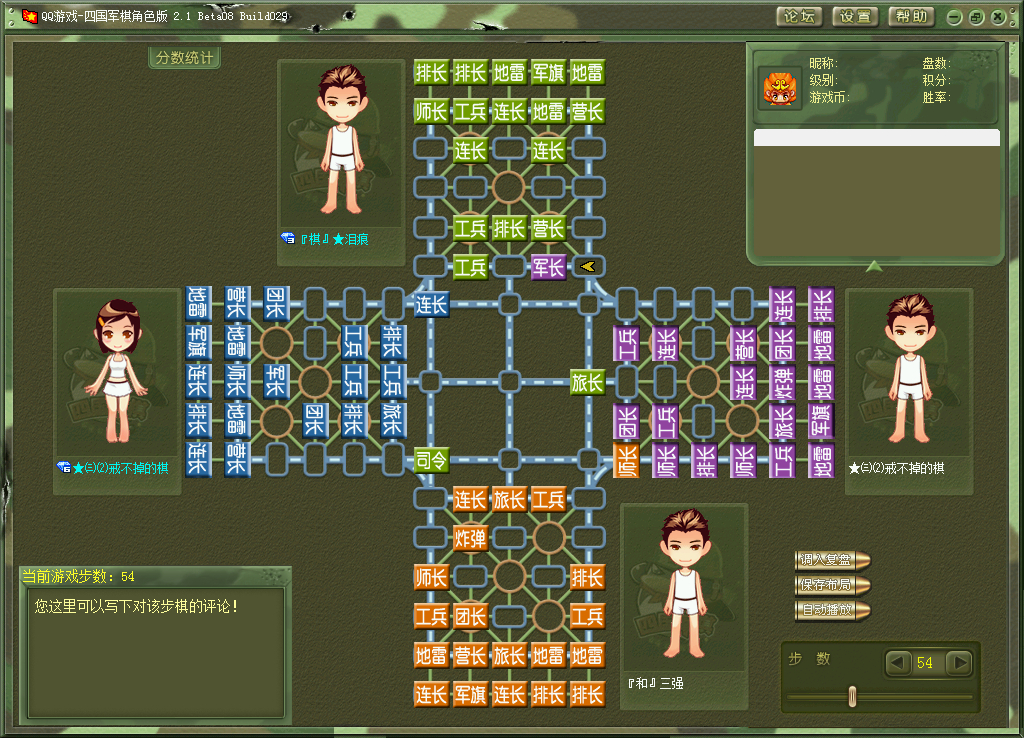Click the step comment text box
The width and height of the screenshot is (1024, 738).
(x=156, y=652)
